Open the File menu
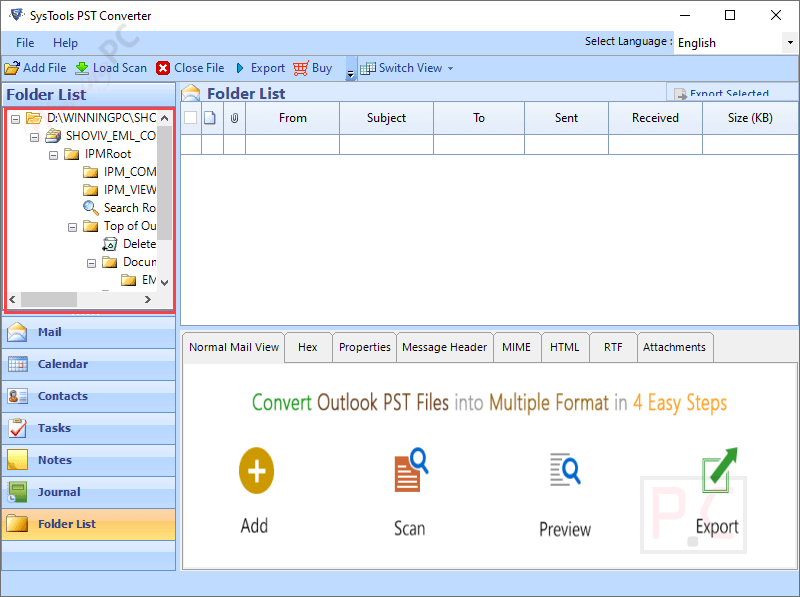This screenshot has height=597, width=800. [x=25, y=43]
